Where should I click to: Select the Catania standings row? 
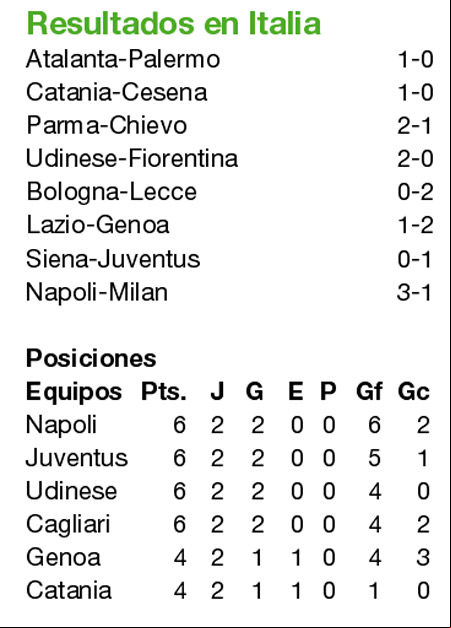pyautogui.click(x=228, y=591)
